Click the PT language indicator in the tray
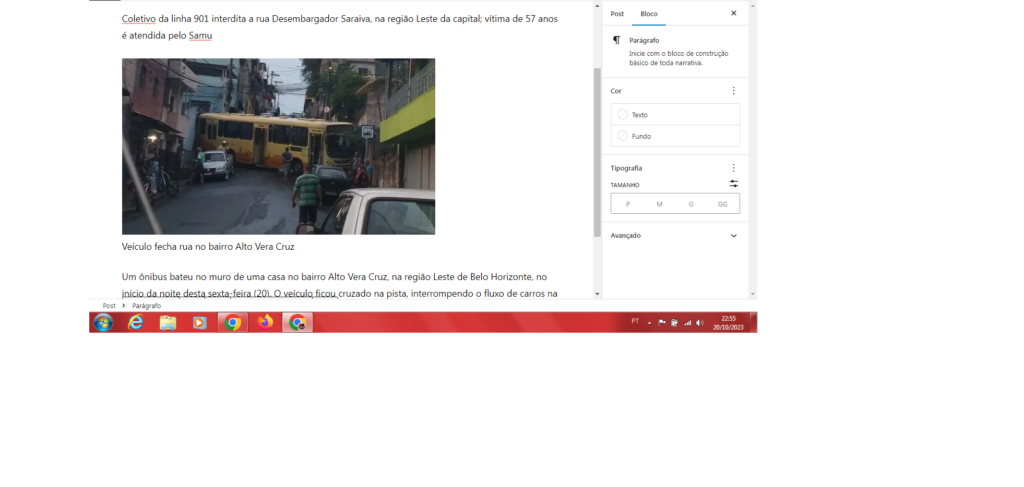 635,322
